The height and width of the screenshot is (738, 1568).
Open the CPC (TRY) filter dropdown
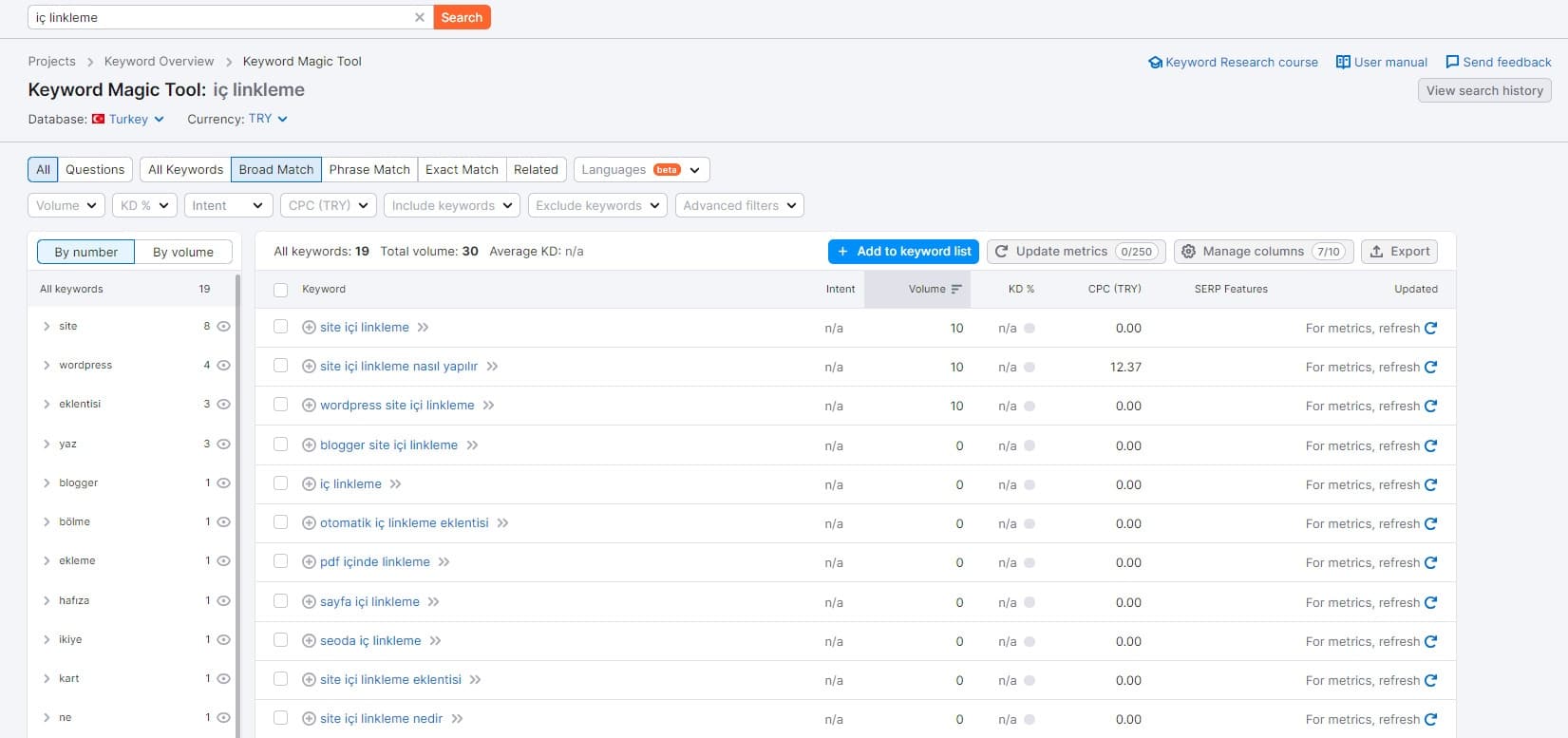[329, 205]
